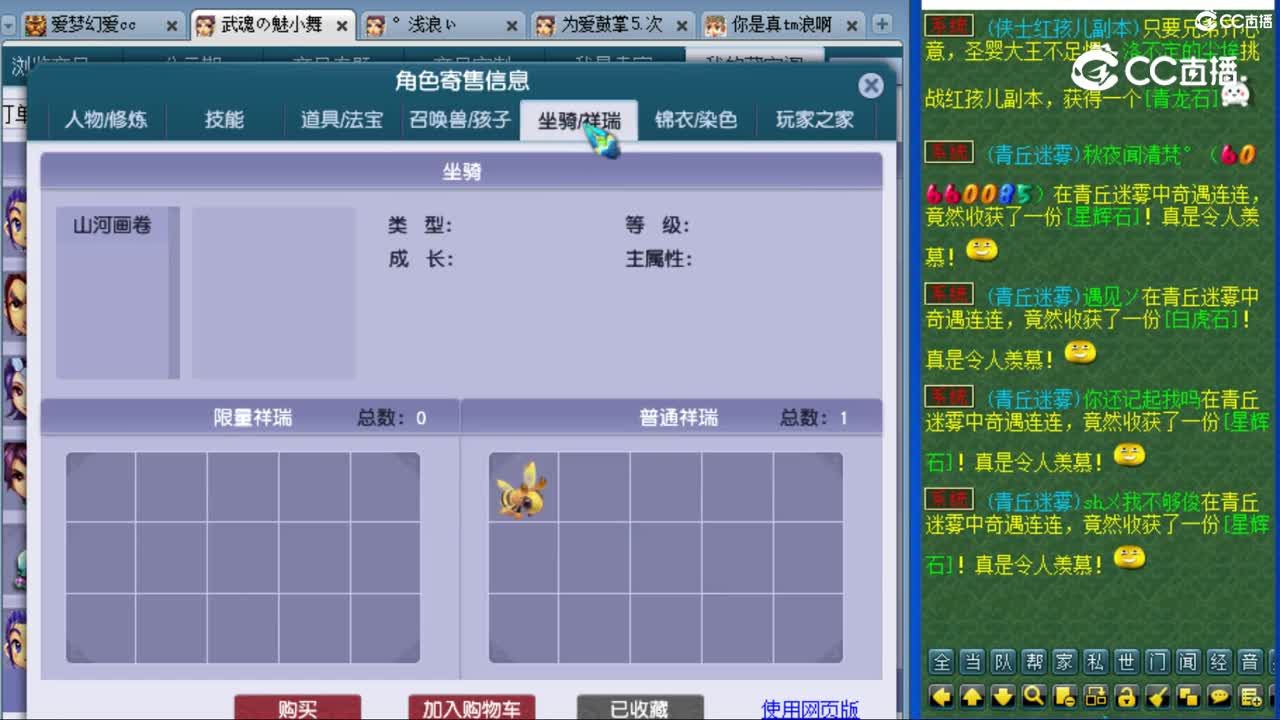
Task: Open the 玩家之家 tab
Action: click(x=815, y=120)
